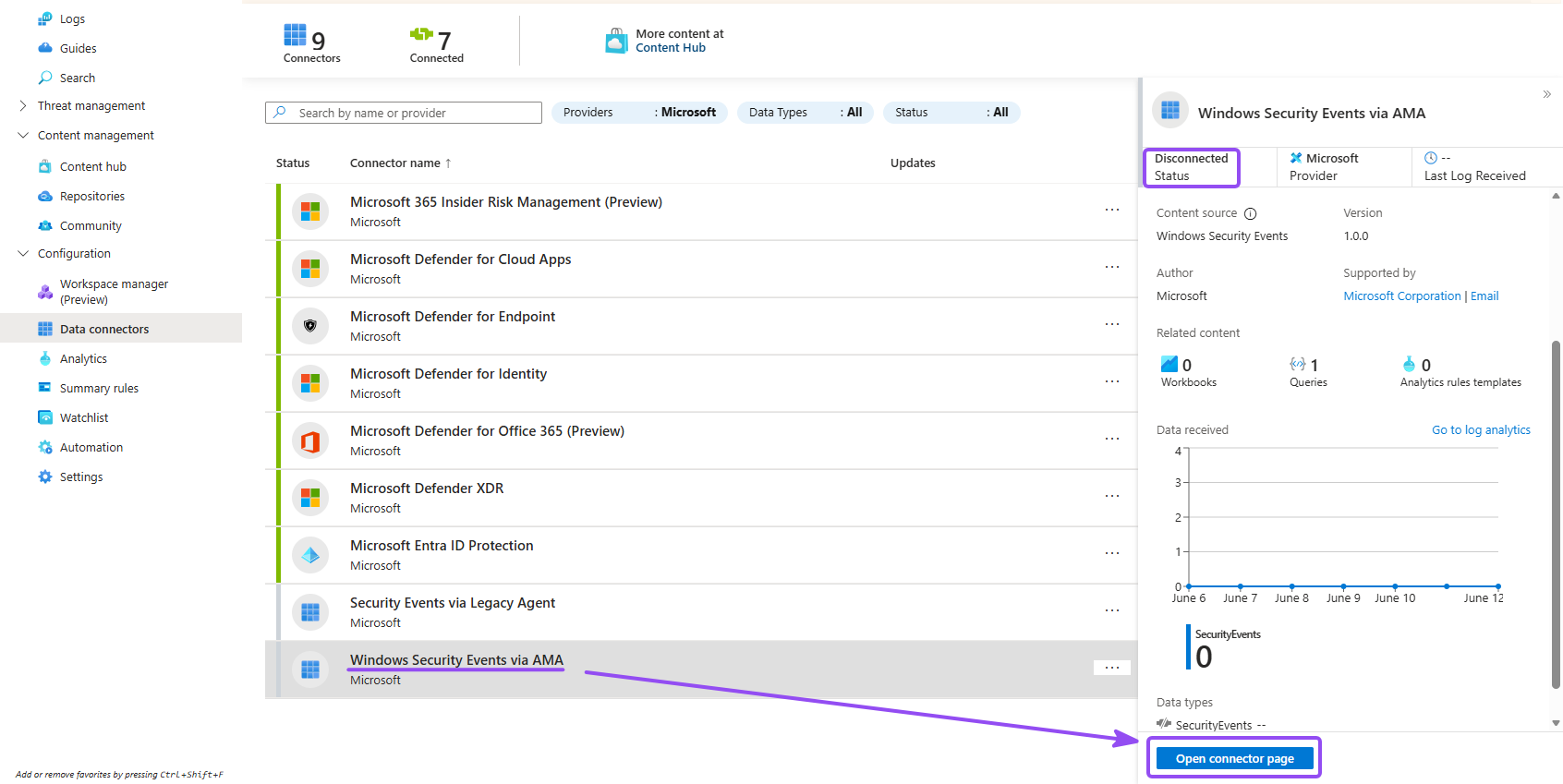Open Repositories cloud icon

click(45, 196)
